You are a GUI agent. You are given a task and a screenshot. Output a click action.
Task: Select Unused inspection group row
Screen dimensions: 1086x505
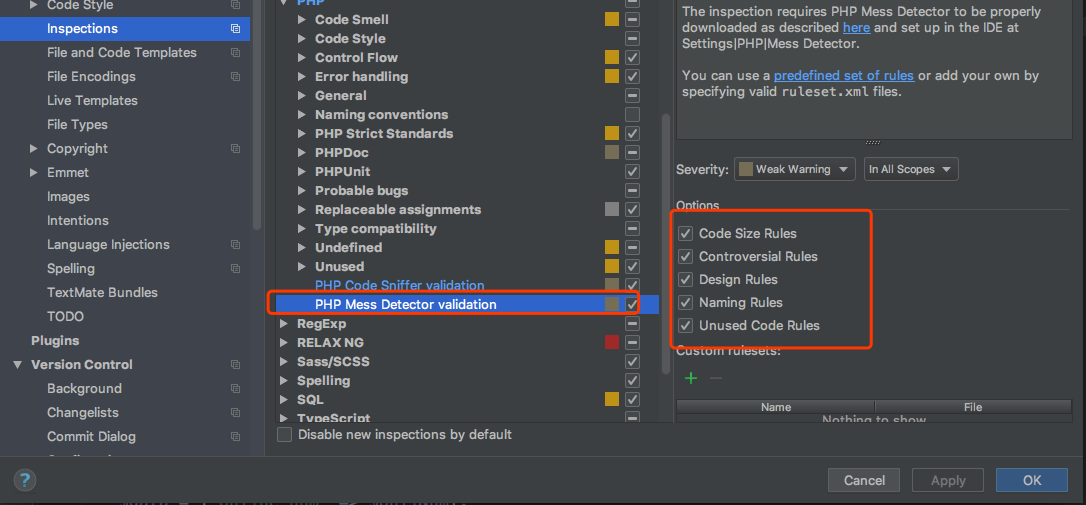coord(339,266)
